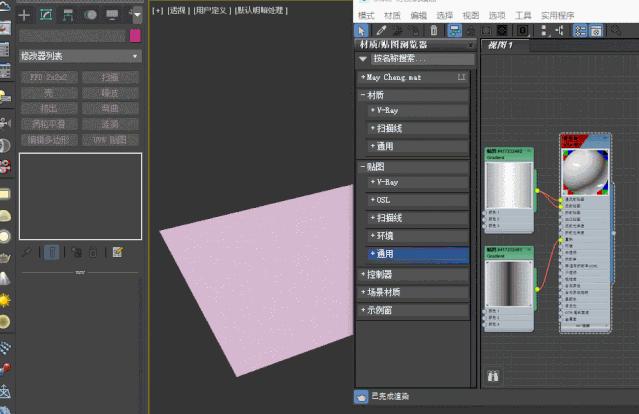Image resolution: width=639 pixels, height=414 pixels.
Task: Toggle Show Shaded Material in Viewport
Action: coord(486,31)
